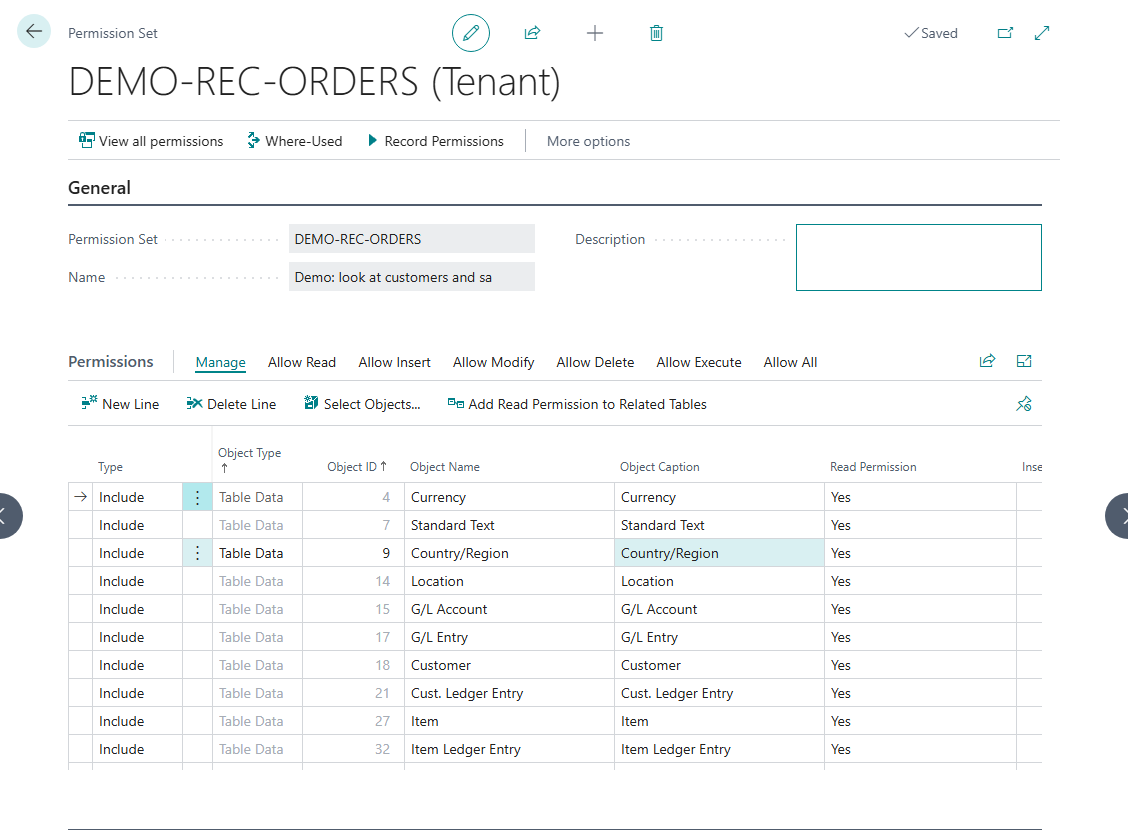This screenshot has width=1128, height=830.
Task: Click Object Name cell 'Standard Text'
Action: [x=509, y=525]
